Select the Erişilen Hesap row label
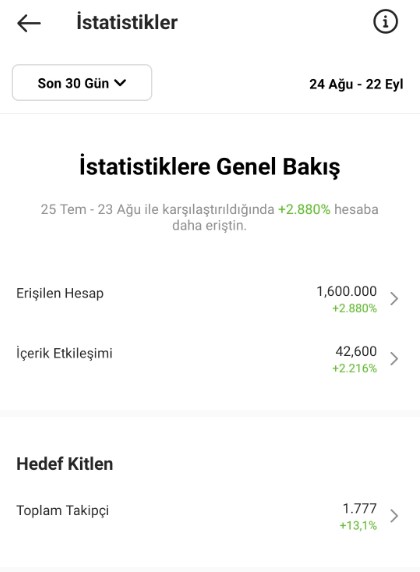The width and height of the screenshot is (420, 572). [60, 293]
